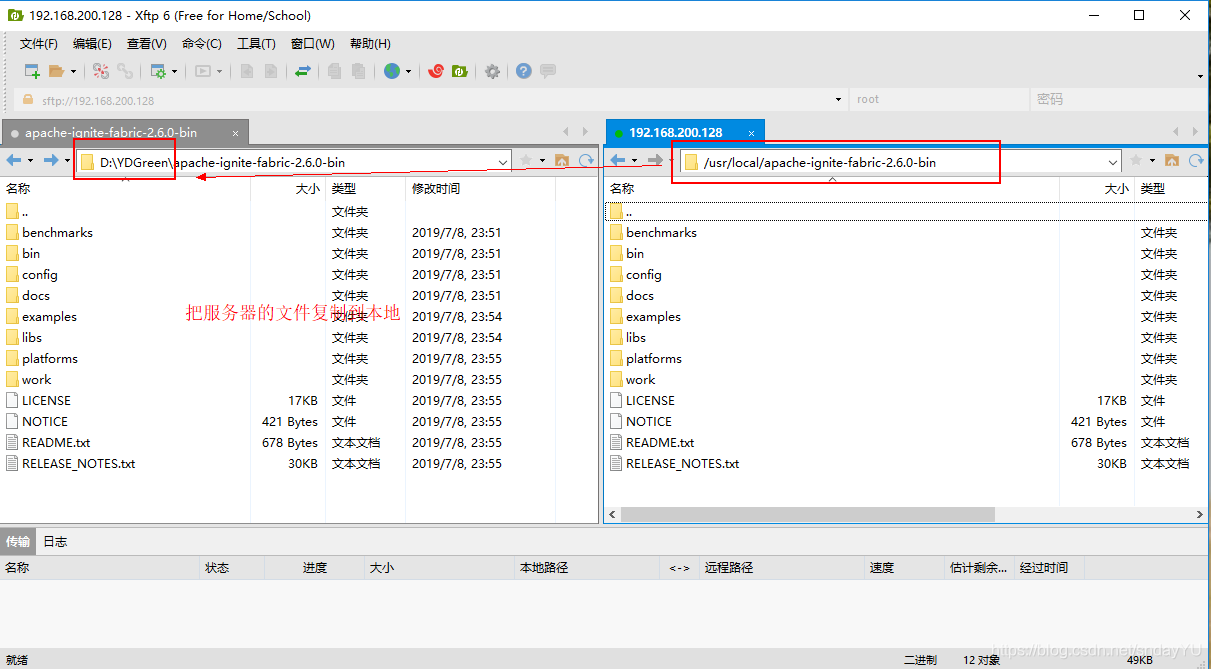Open the 窗口(W) menu
Screen dimensions: 1211x669
coord(313,44)
